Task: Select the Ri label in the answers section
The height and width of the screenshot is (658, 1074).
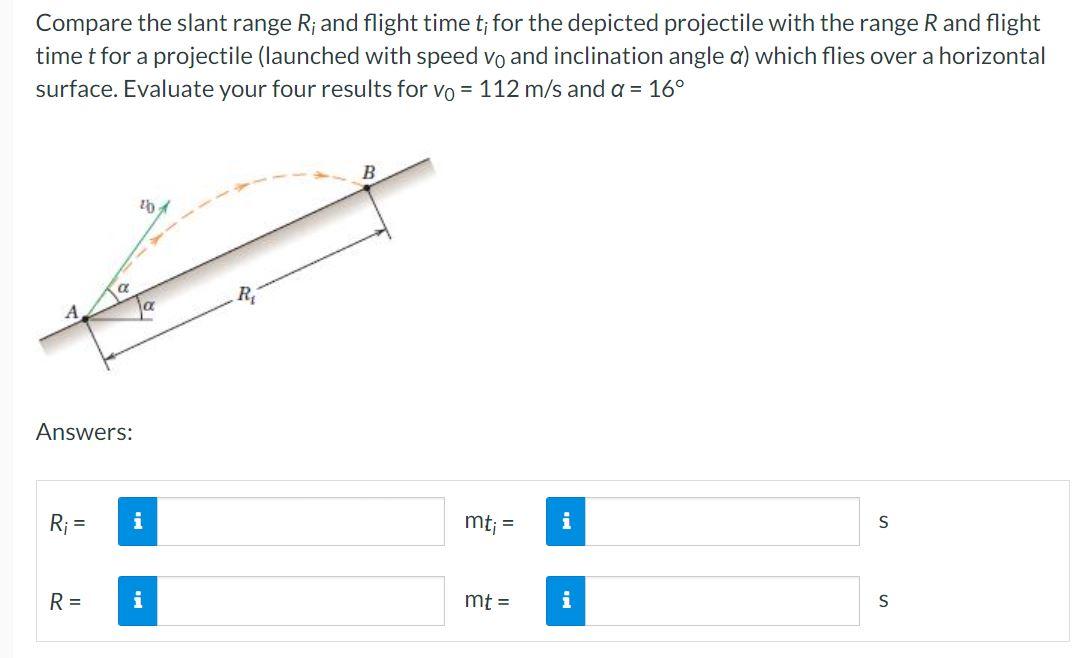Action: 60,520
